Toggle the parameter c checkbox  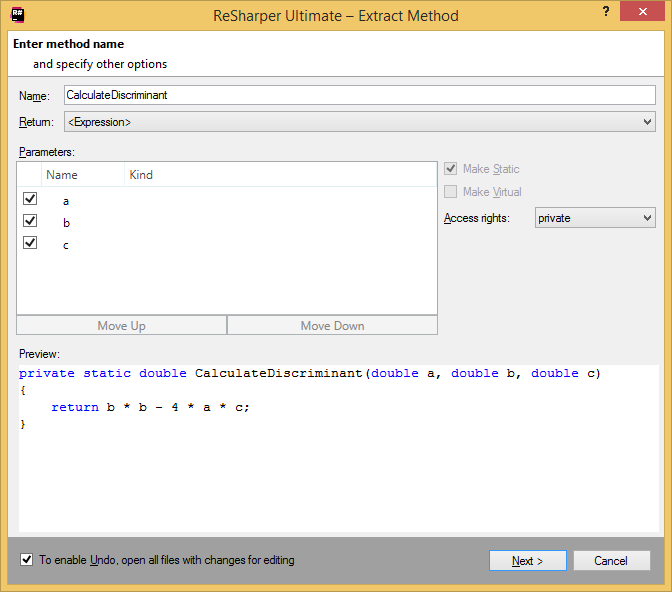[x=30, y=243]
